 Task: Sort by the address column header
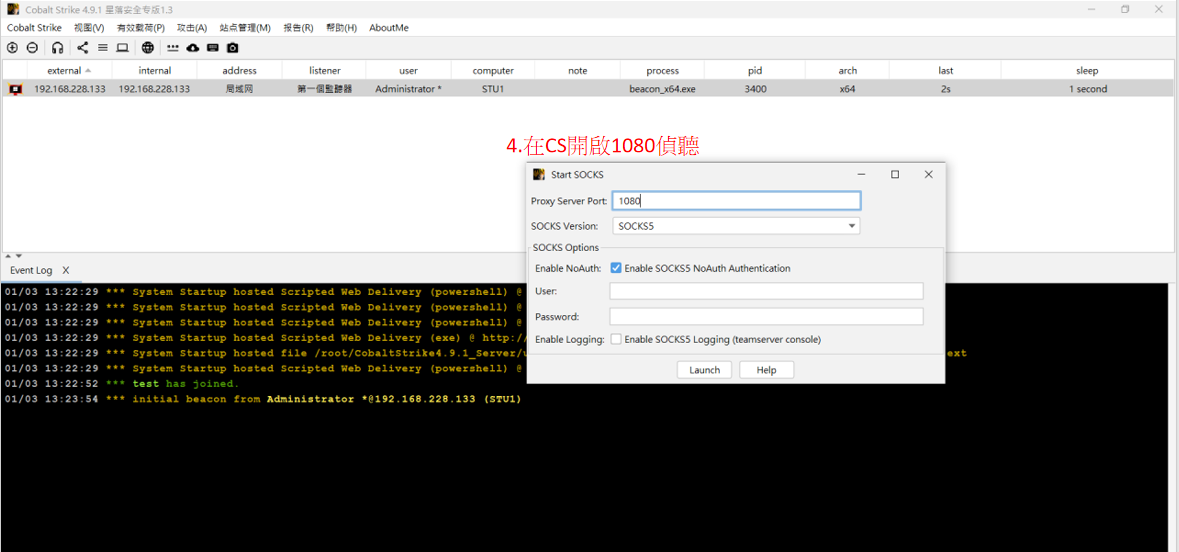point(240,71)
